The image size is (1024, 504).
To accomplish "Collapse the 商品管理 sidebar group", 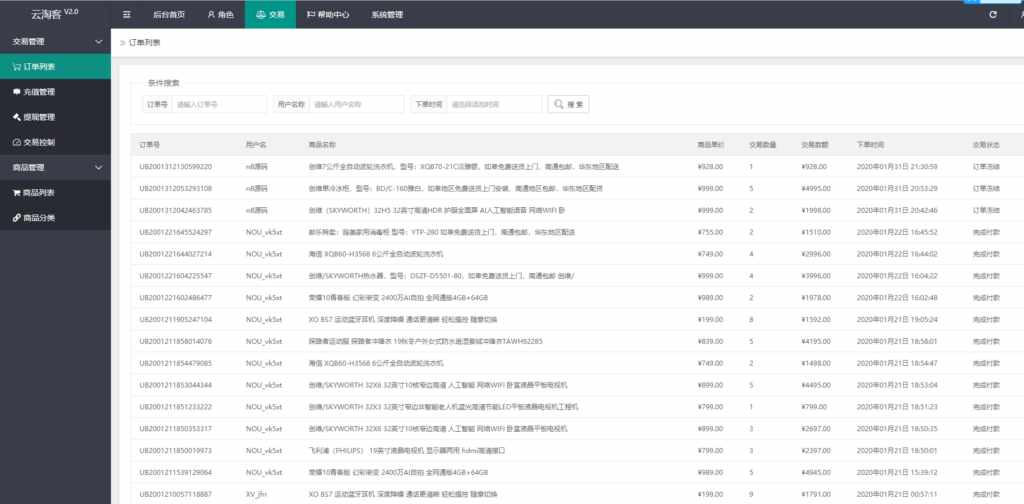I will pyautogui.click(x=99, y=168).
